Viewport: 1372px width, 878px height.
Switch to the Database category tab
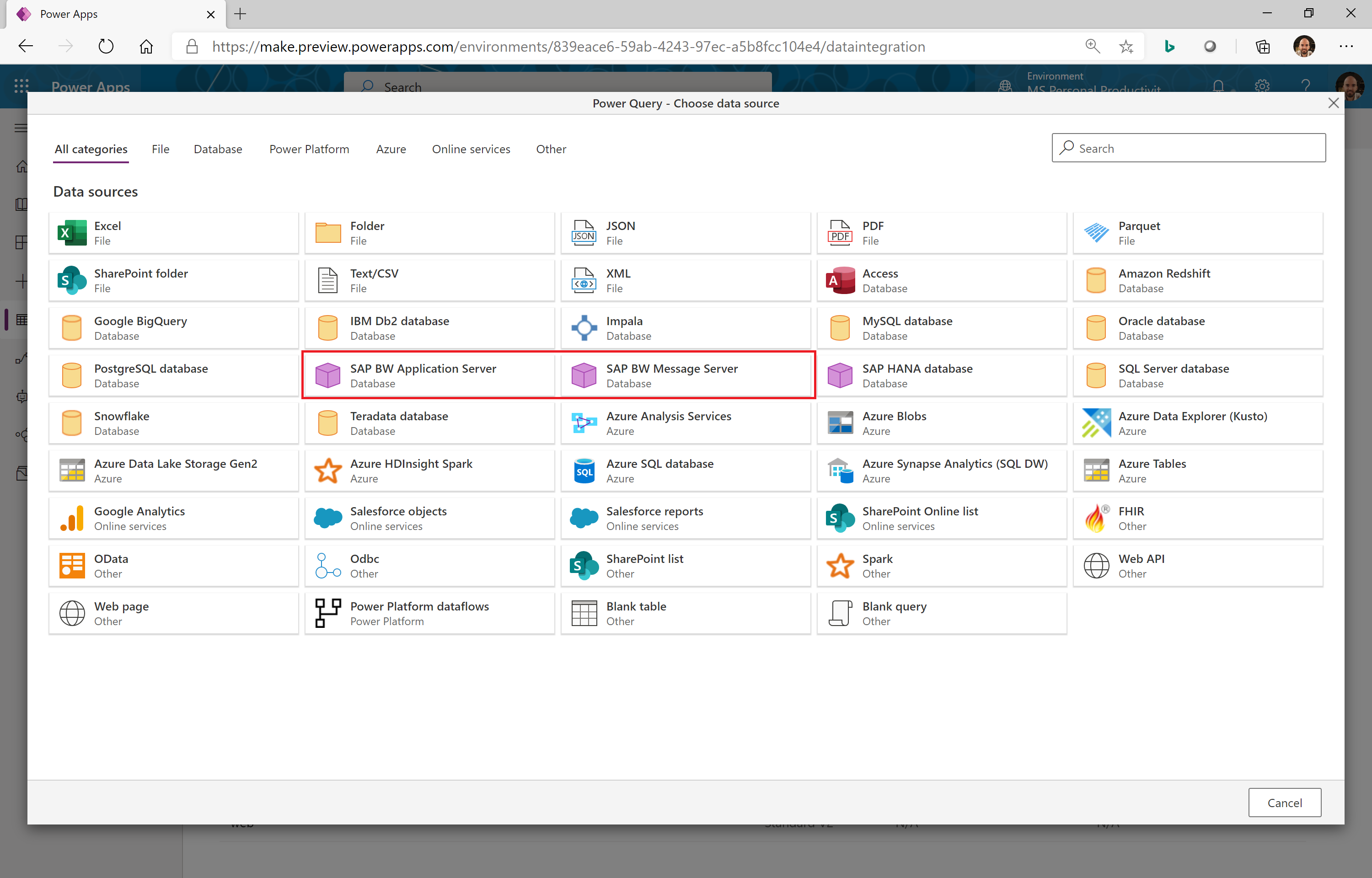(x=218, y=150)
